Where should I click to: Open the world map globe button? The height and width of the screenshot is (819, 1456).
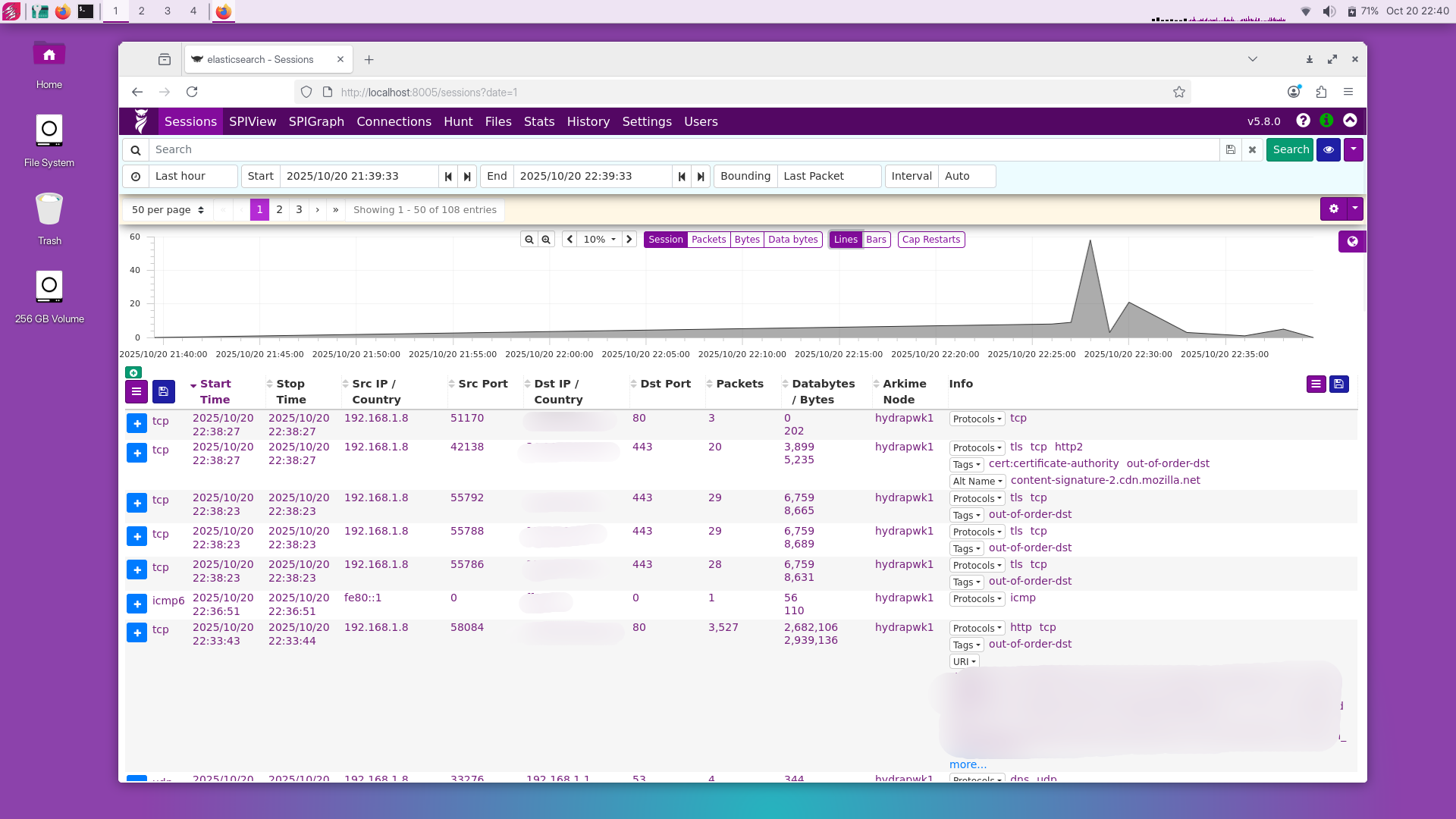pos(1351,242)
